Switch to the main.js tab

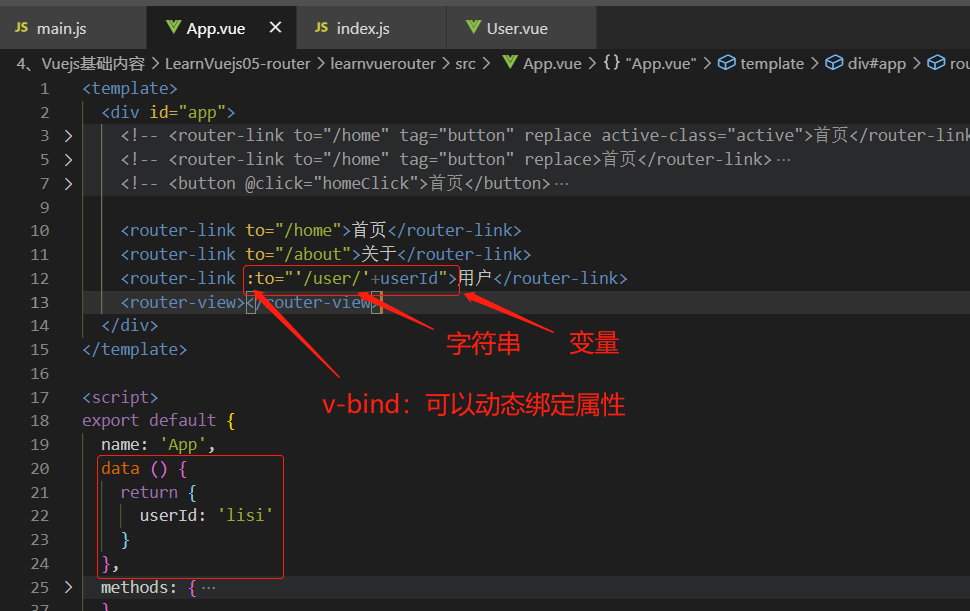point(73,28)
